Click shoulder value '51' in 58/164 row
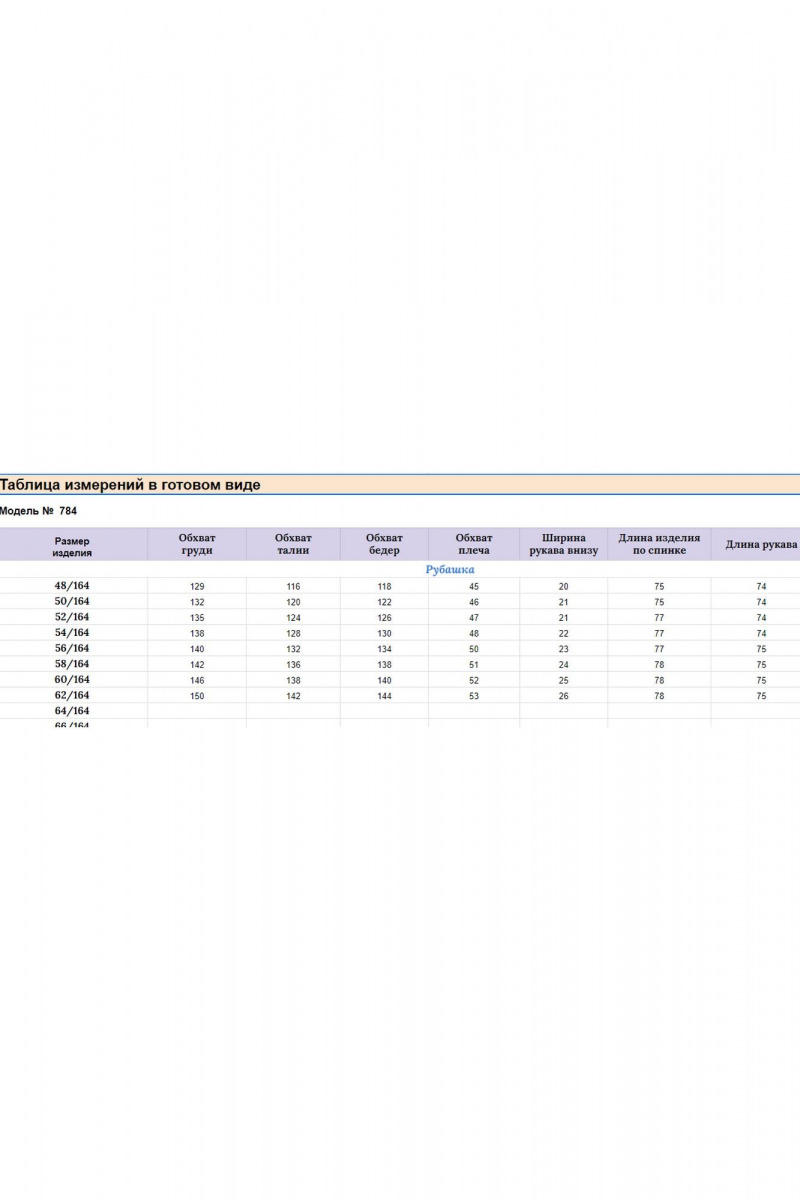800x1200 pixels. [474, 664]
